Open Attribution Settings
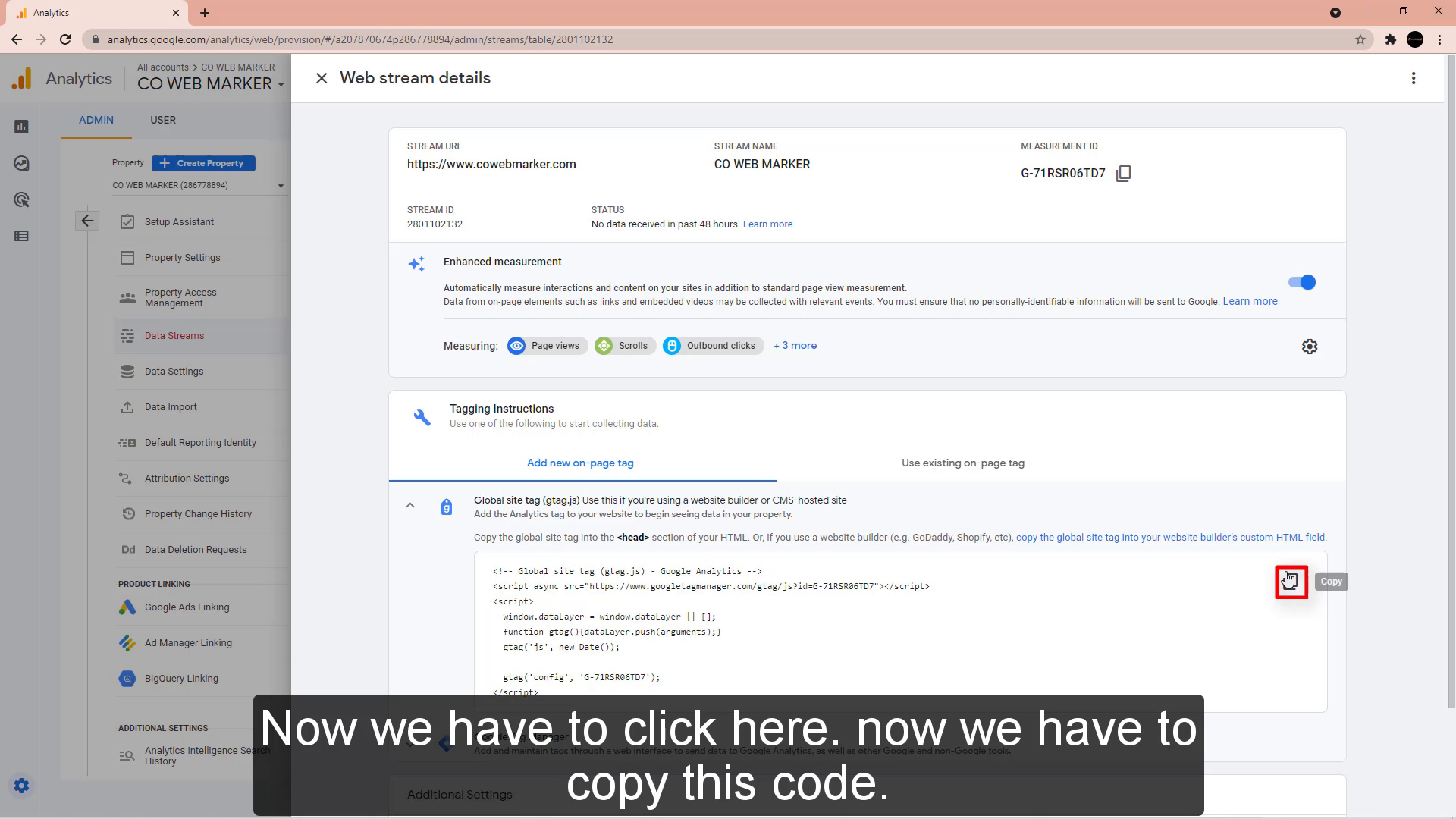 coord(187,479)
